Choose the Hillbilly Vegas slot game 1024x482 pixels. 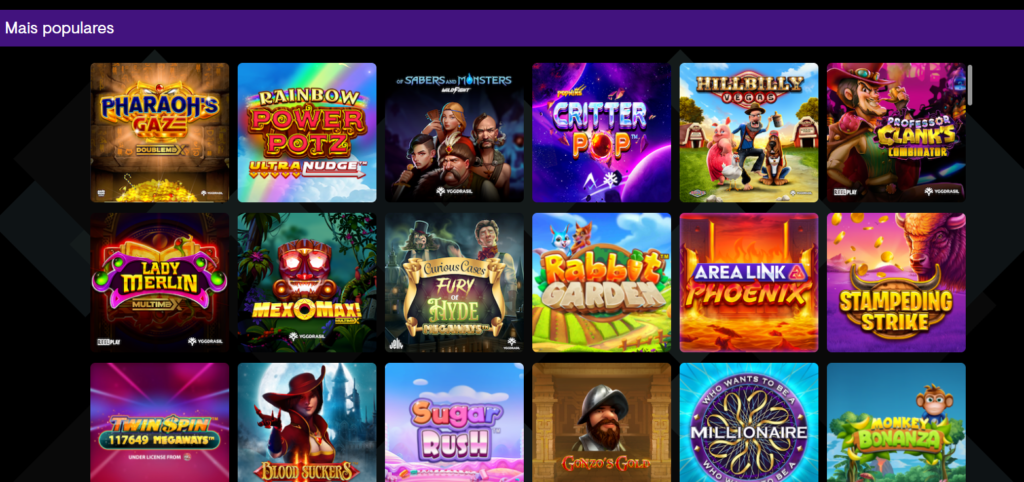748,133
